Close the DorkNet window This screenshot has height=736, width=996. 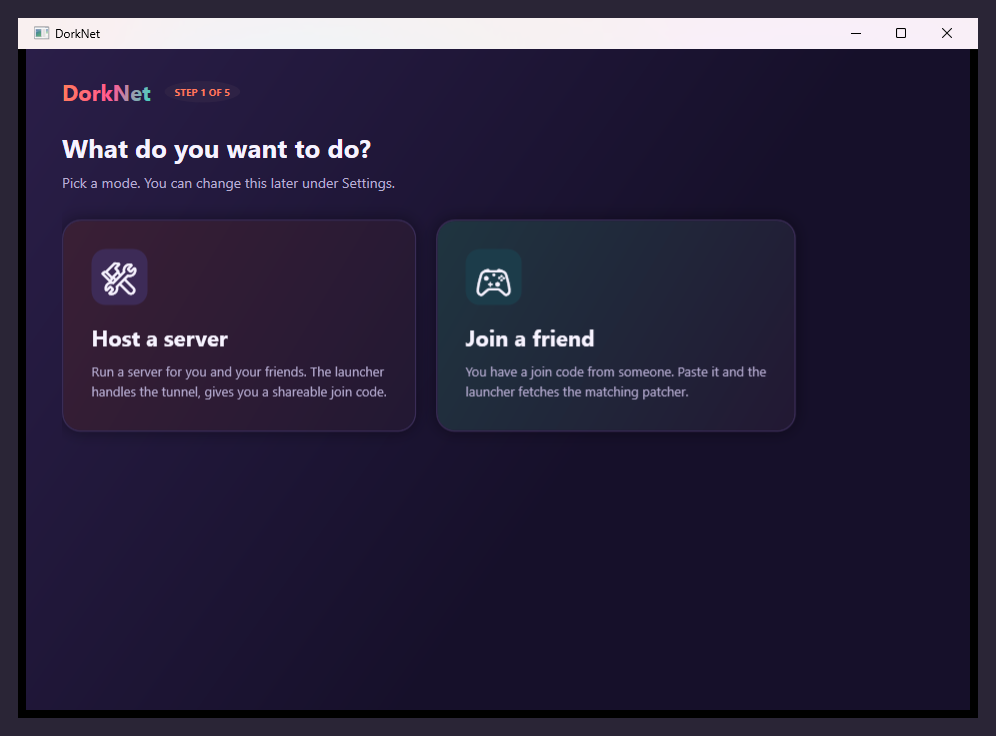pyautogui.click(x=946, y=33)
